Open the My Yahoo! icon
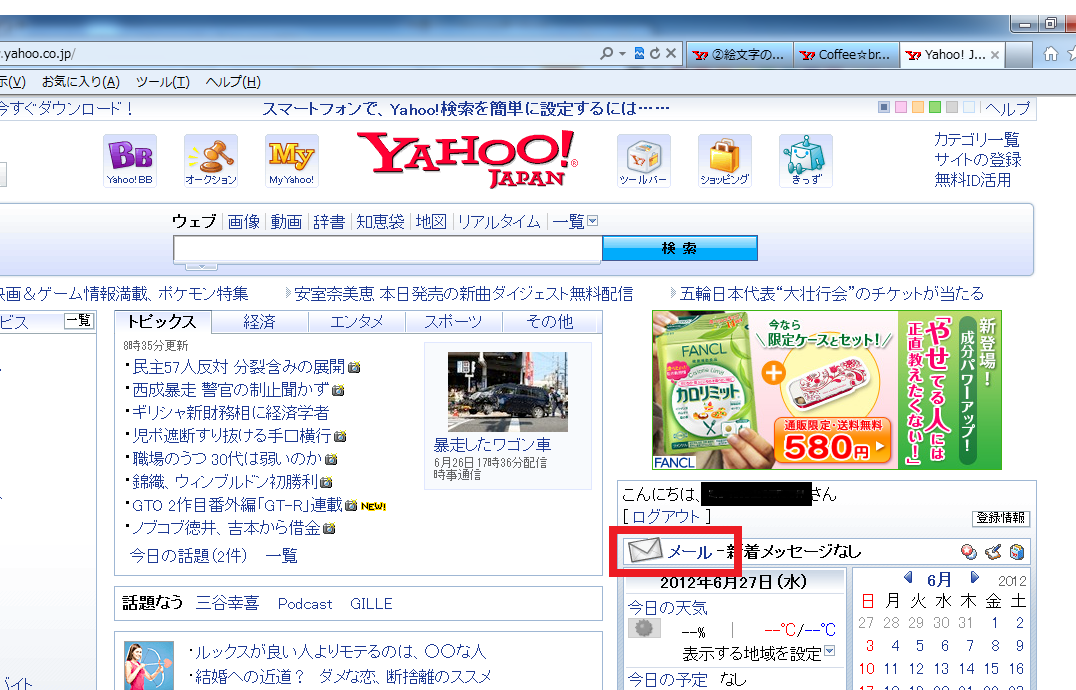1076x690 pixels. click(292, 160)
